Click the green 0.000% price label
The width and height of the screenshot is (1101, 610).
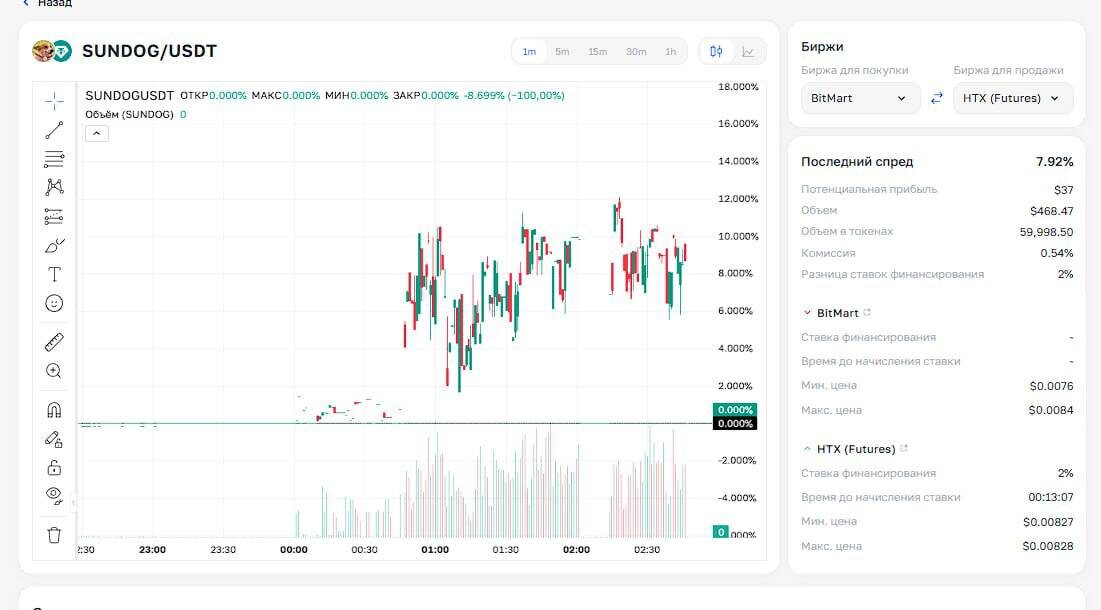click(734, 410)
